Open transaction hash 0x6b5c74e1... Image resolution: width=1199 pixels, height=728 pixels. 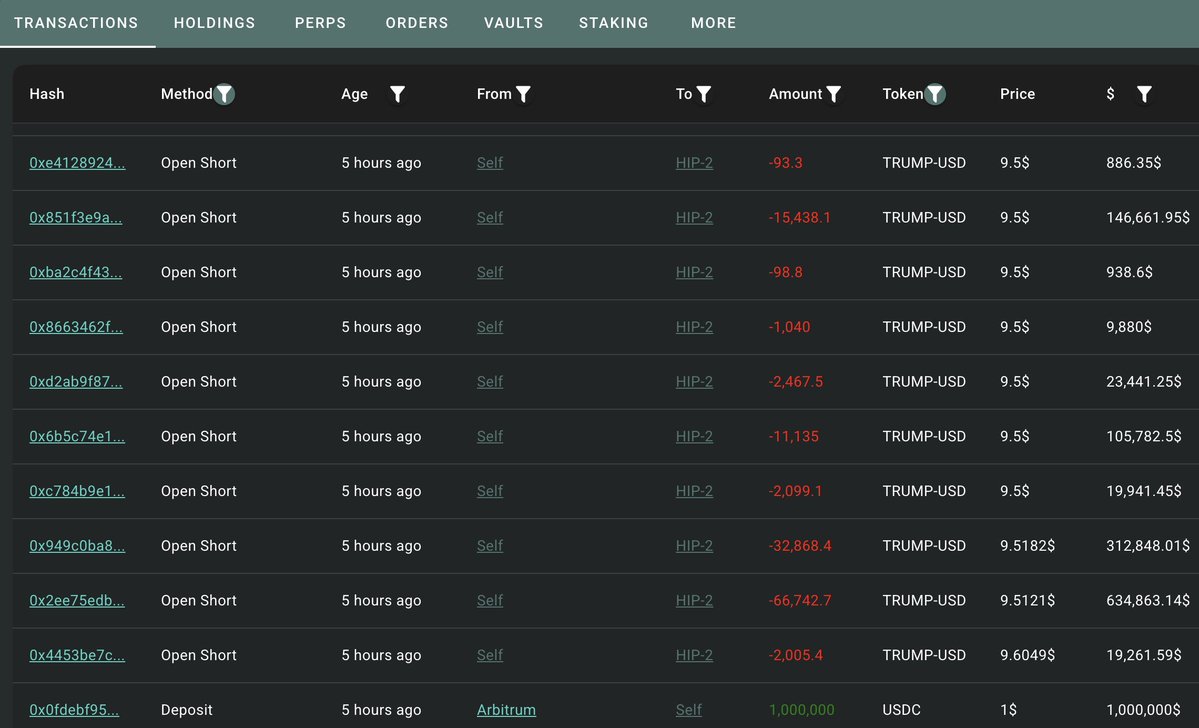(x=77, y=437)
